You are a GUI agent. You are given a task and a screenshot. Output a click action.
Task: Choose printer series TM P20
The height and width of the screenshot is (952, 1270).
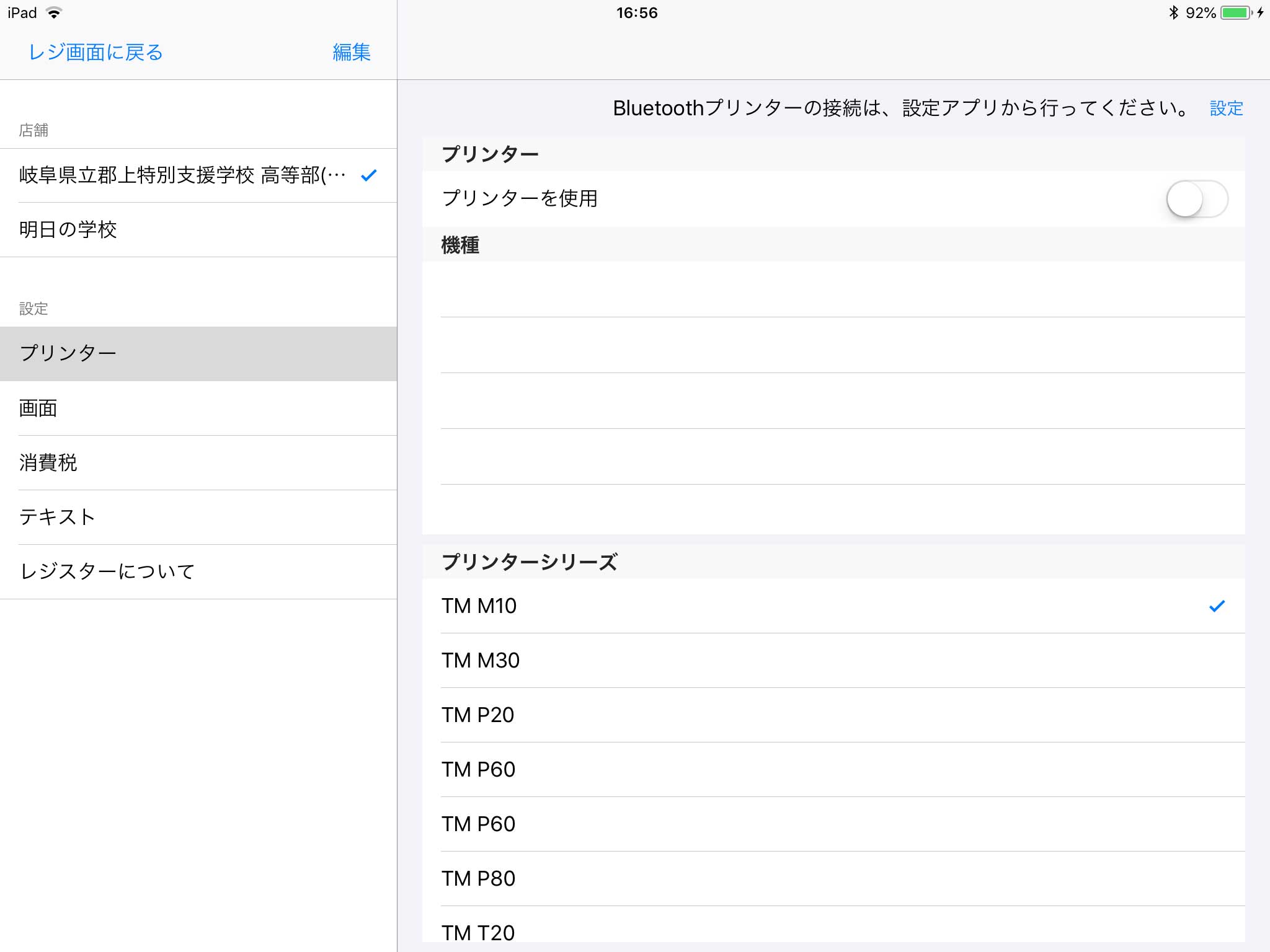click(833, 715)
